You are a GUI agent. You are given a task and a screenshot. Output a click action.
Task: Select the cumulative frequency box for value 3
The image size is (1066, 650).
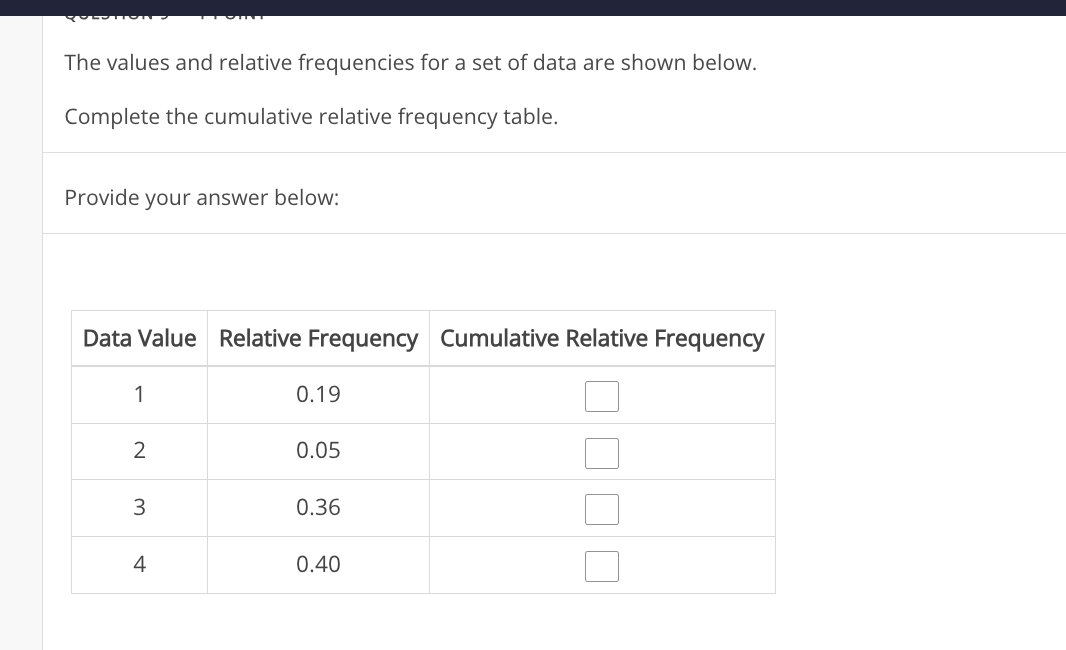pos(602,509)
